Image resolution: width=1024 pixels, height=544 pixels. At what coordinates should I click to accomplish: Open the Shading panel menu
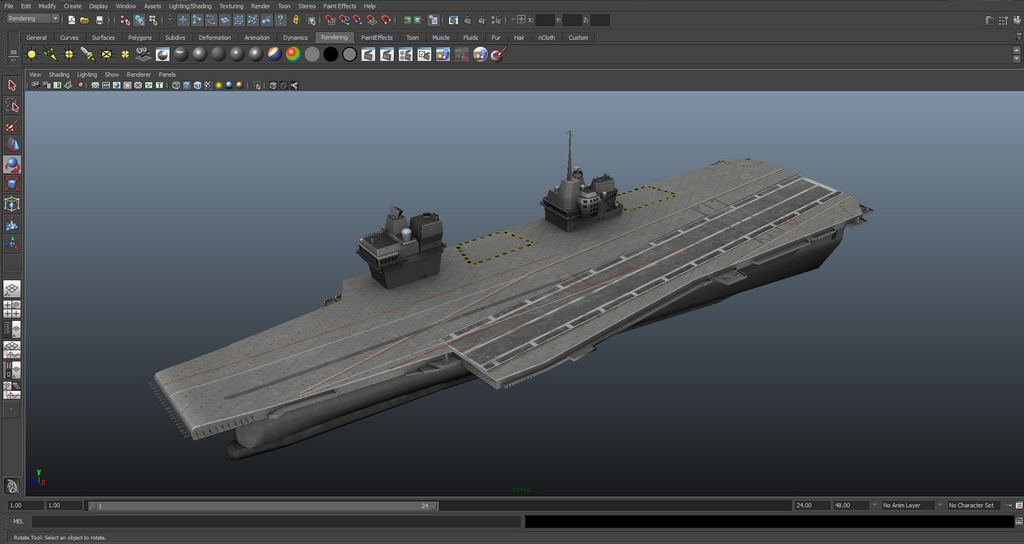click(x=59, y=74)
